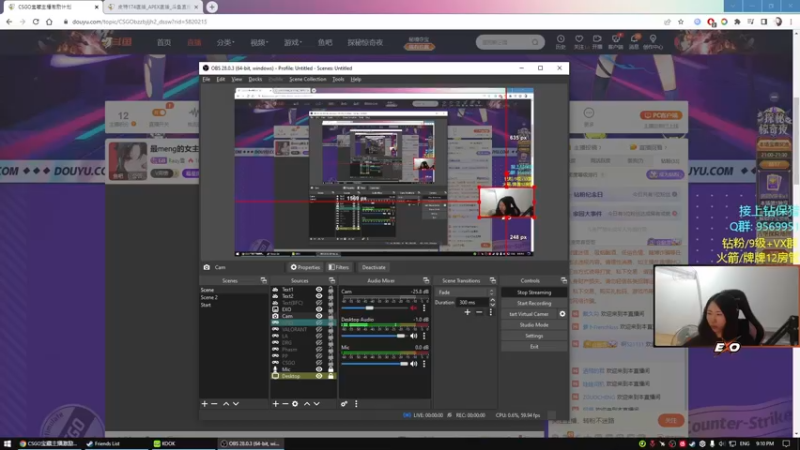
Task: Open the Fade transition dropdown
Action: [465, 292]
